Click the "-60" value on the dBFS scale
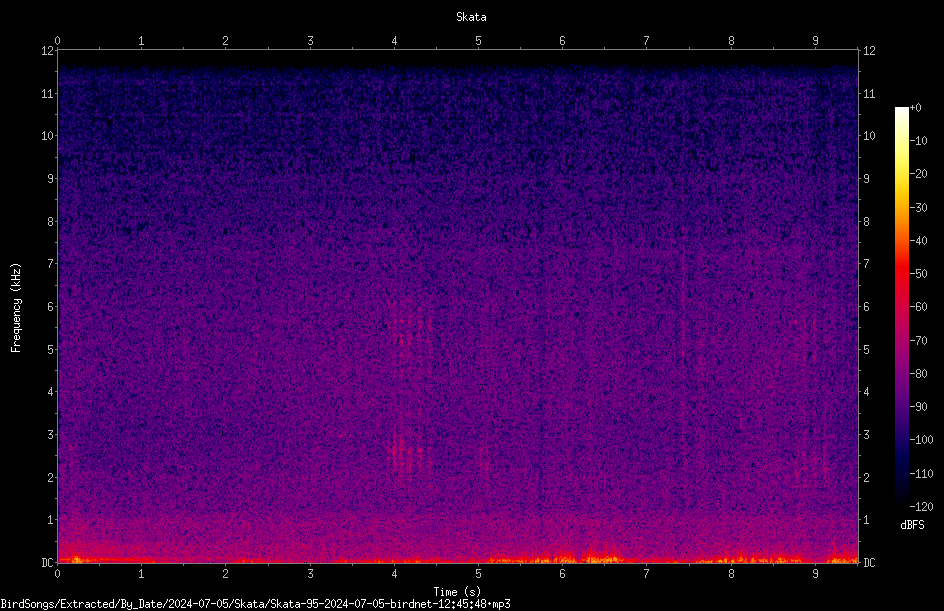944x611 pixels. [918, 307]
